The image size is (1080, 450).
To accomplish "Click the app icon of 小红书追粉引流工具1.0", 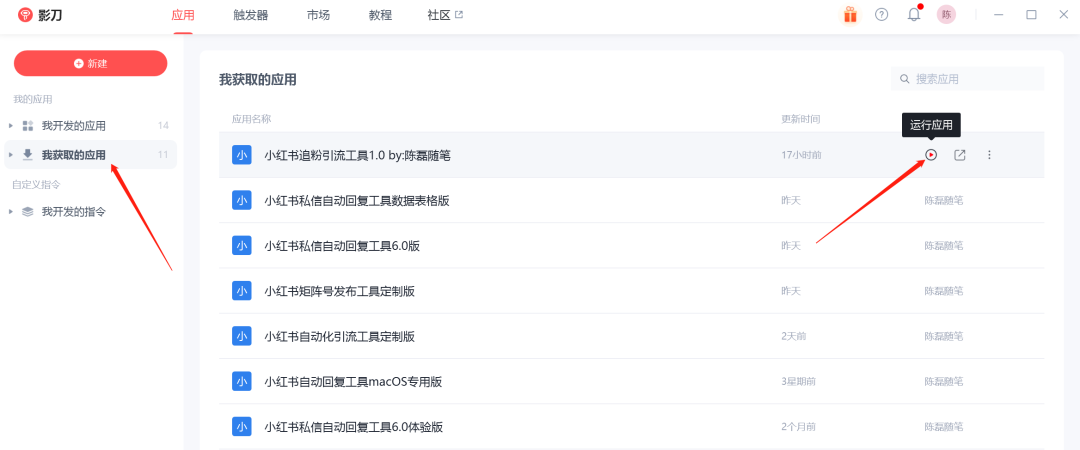I will (x=242, y=155).
